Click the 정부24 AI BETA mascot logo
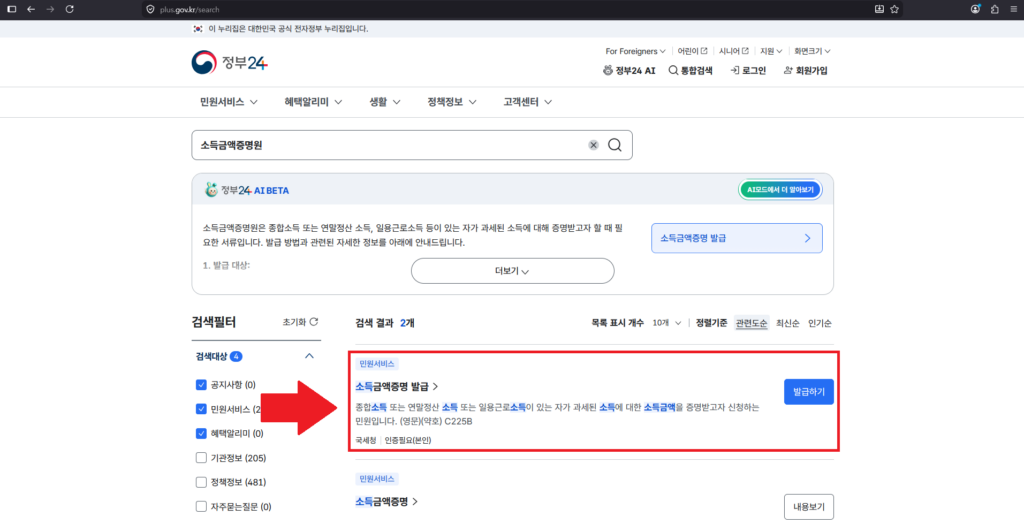Viewport: 1024px width, 524px height. coord(247,190)
